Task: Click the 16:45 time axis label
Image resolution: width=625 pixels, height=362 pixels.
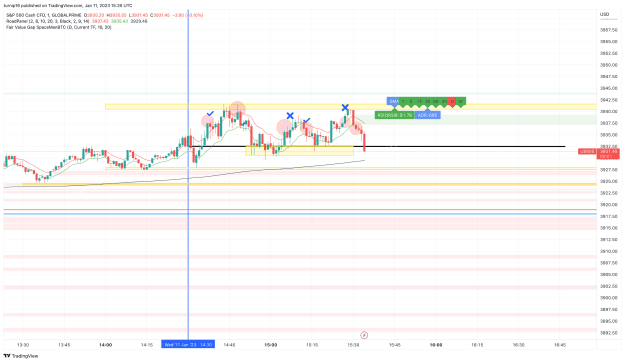Action: pyautogui.click(x=560, y=345)
